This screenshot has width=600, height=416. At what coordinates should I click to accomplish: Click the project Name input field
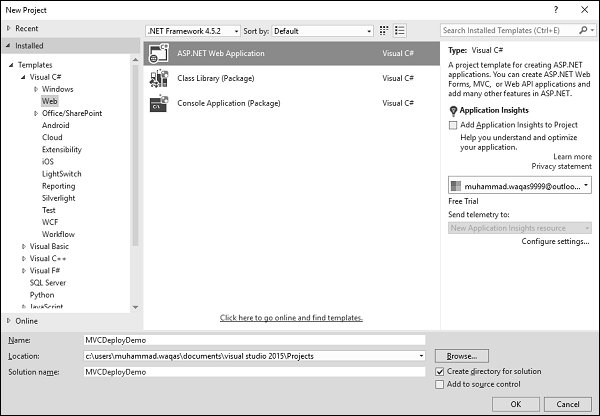(x=254, y=340)
